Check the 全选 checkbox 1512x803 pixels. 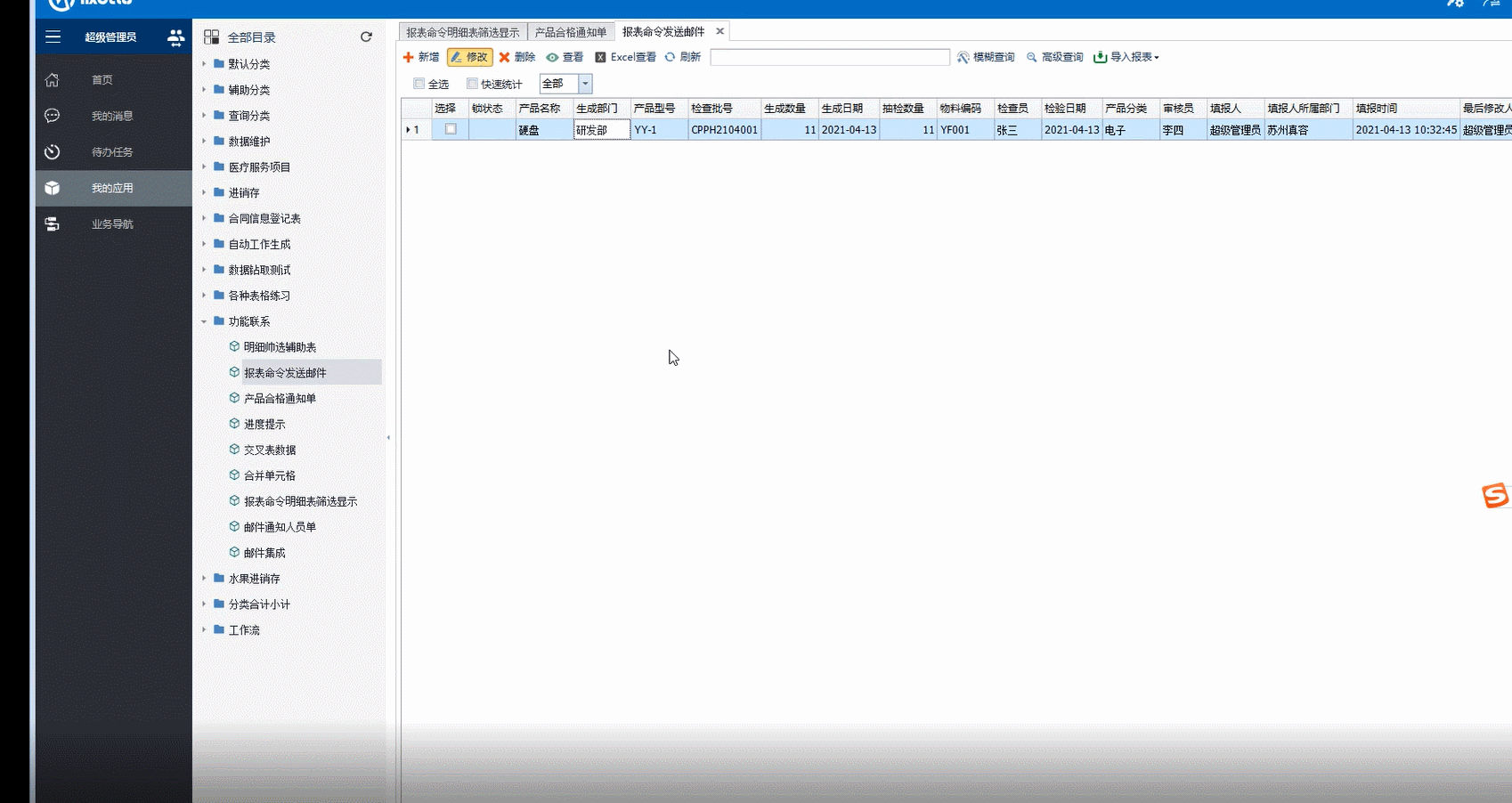(x=419, y=84)
